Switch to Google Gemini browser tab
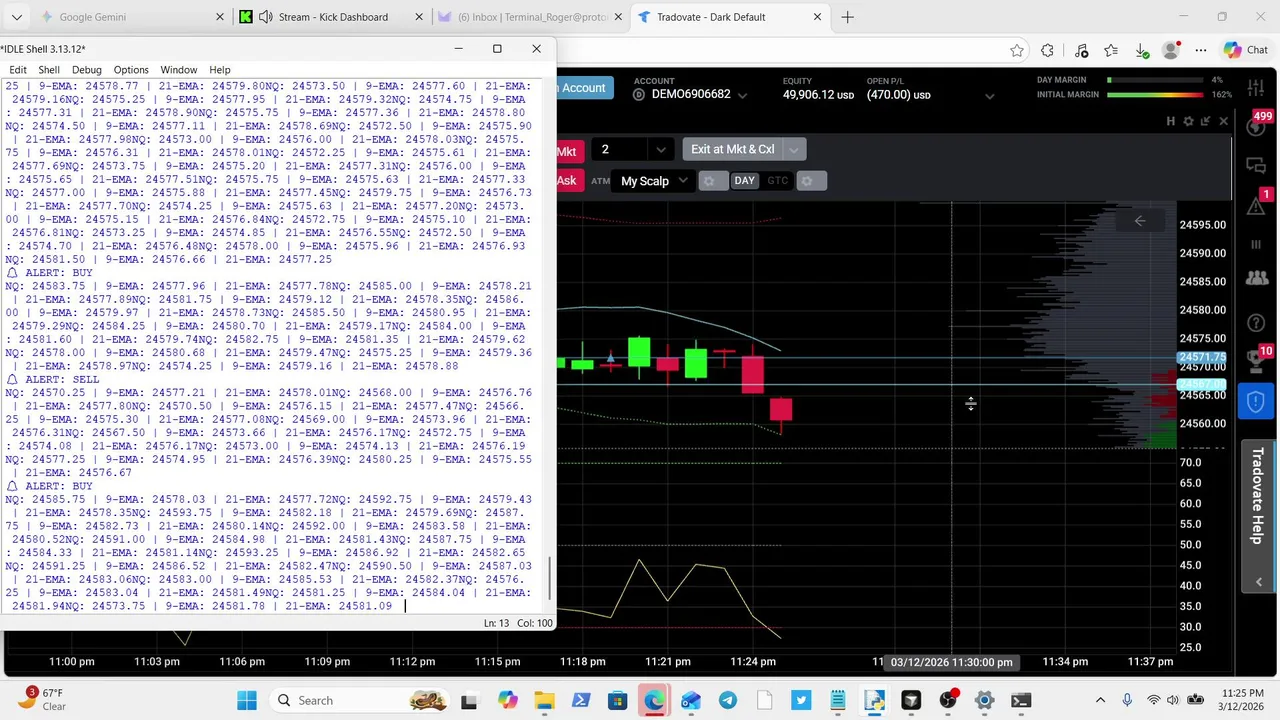The image size is (1280, 720). coord(130,17)
